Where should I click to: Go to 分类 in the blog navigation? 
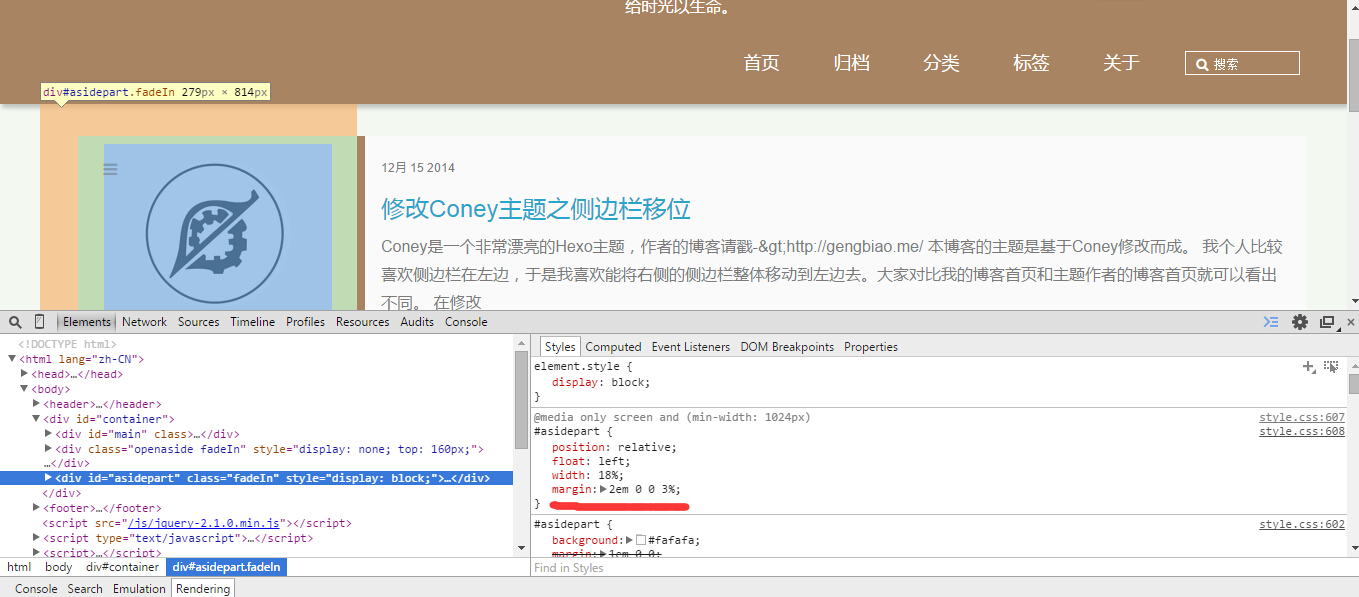pos(941,63)
